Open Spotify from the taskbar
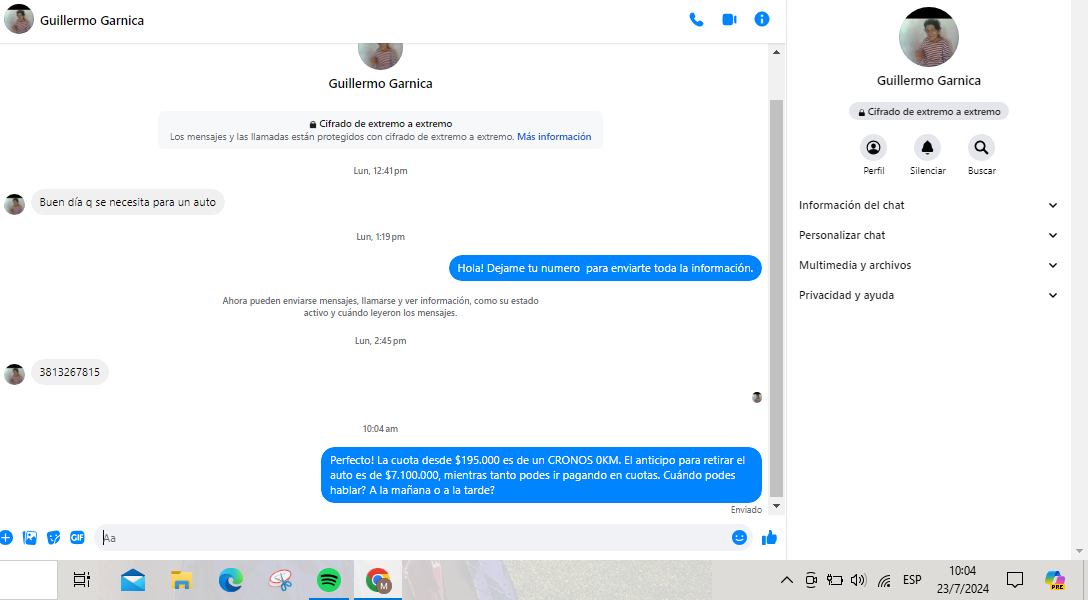This screenshot has height=600, width=1088. coord(328,580)
